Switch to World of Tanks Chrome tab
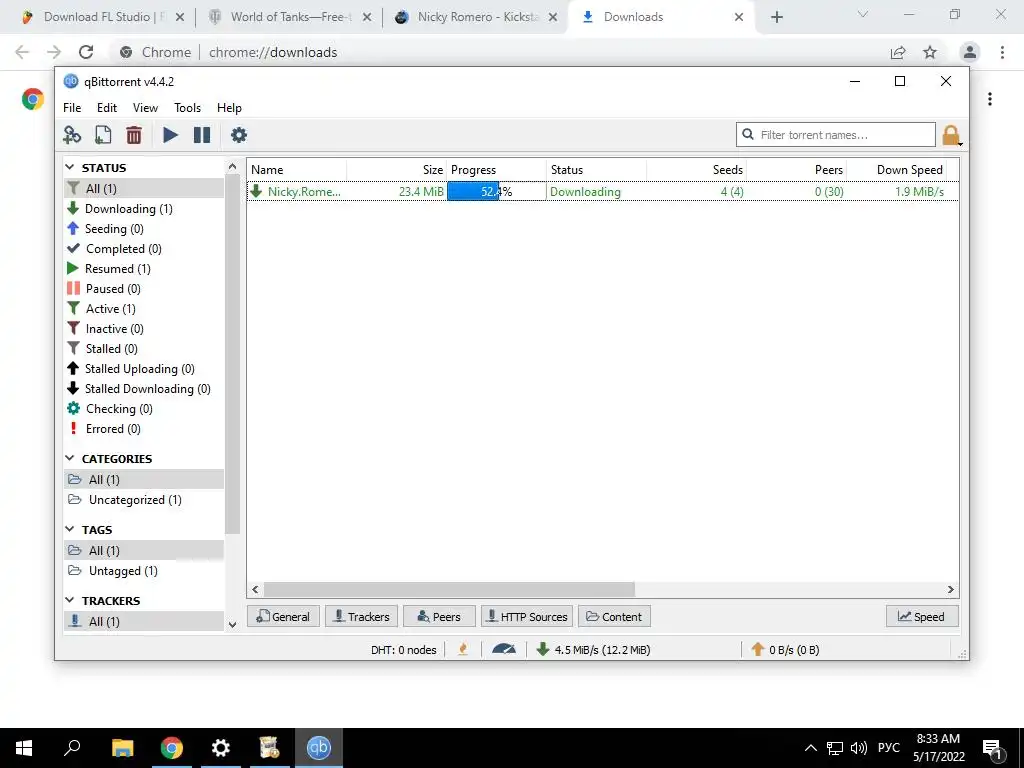Image resolution: width=1024 pixels, height=768 pixels. pyautogui.click(x=289, y=17)
